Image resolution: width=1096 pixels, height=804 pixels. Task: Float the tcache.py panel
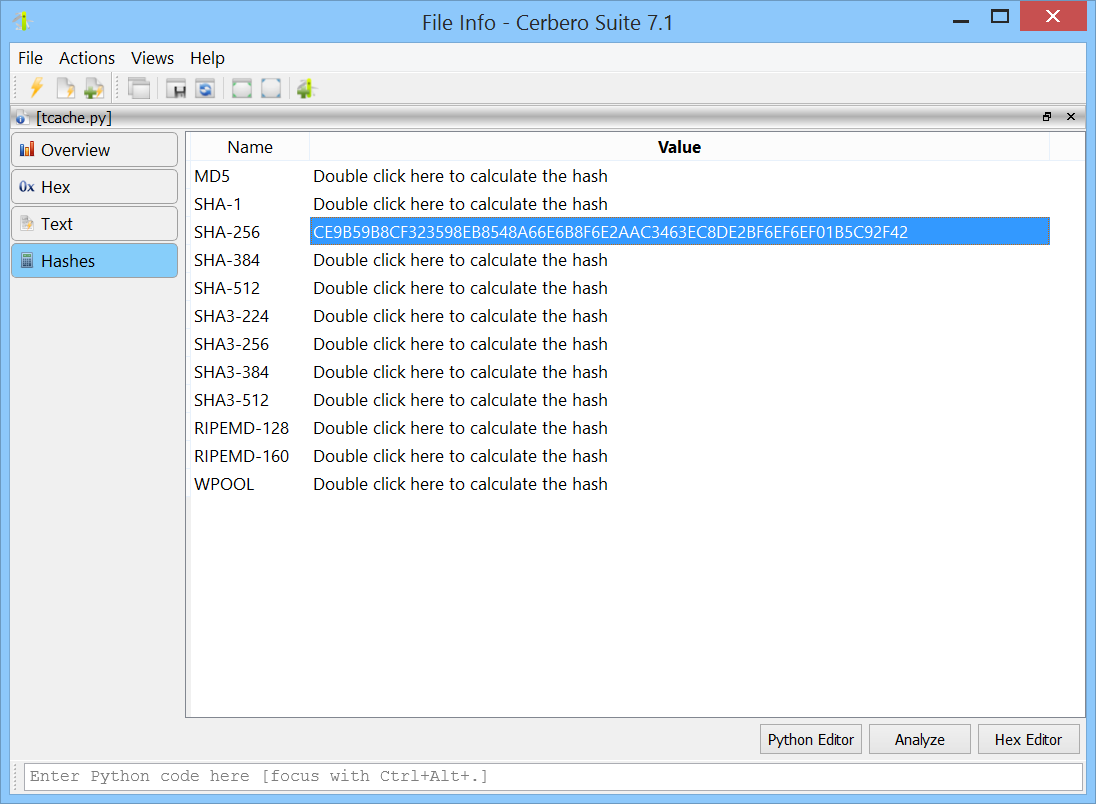point(1046,117)
